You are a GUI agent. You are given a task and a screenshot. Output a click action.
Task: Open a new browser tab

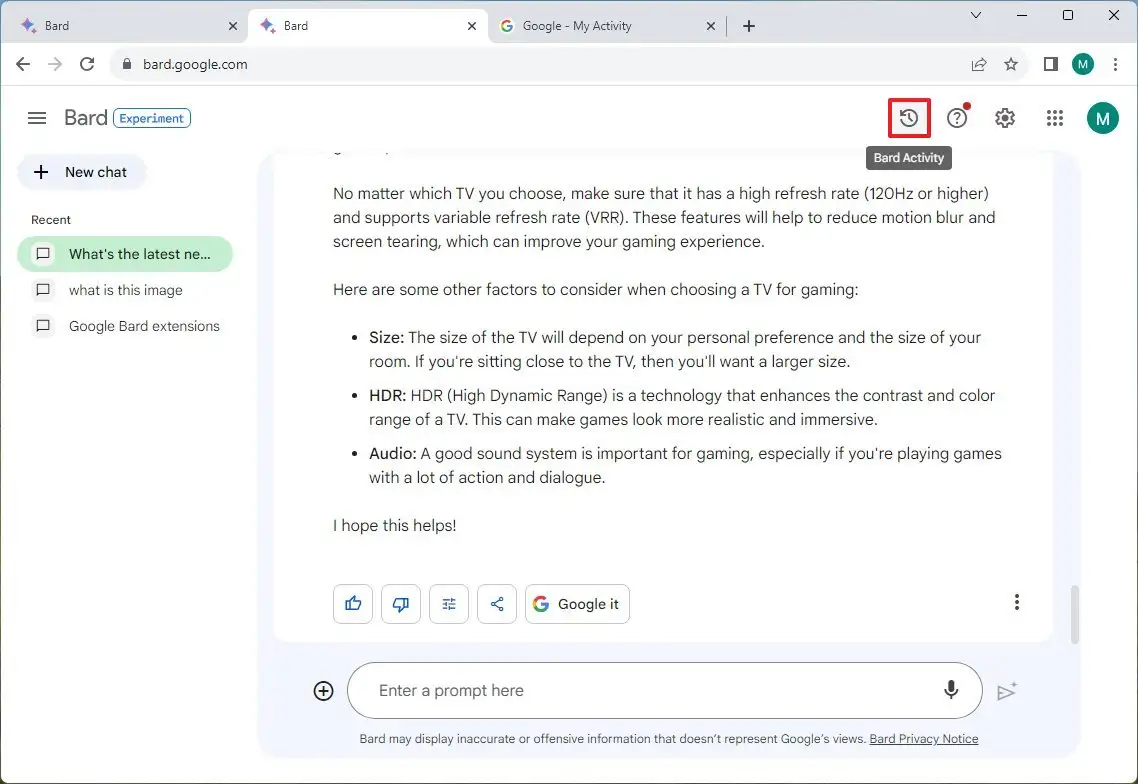(x=749, y=26)
